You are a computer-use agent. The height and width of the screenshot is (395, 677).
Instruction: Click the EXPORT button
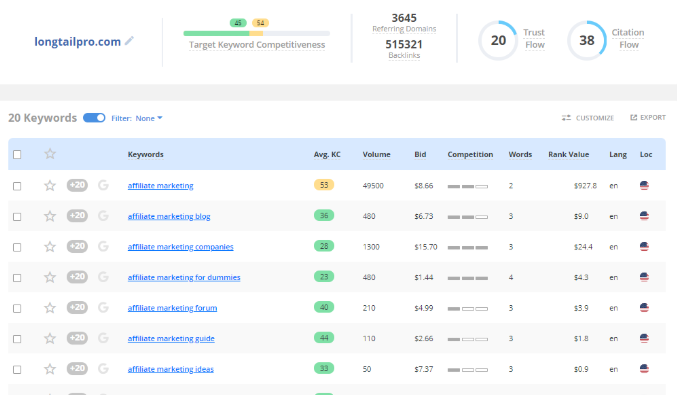point(648,117)
